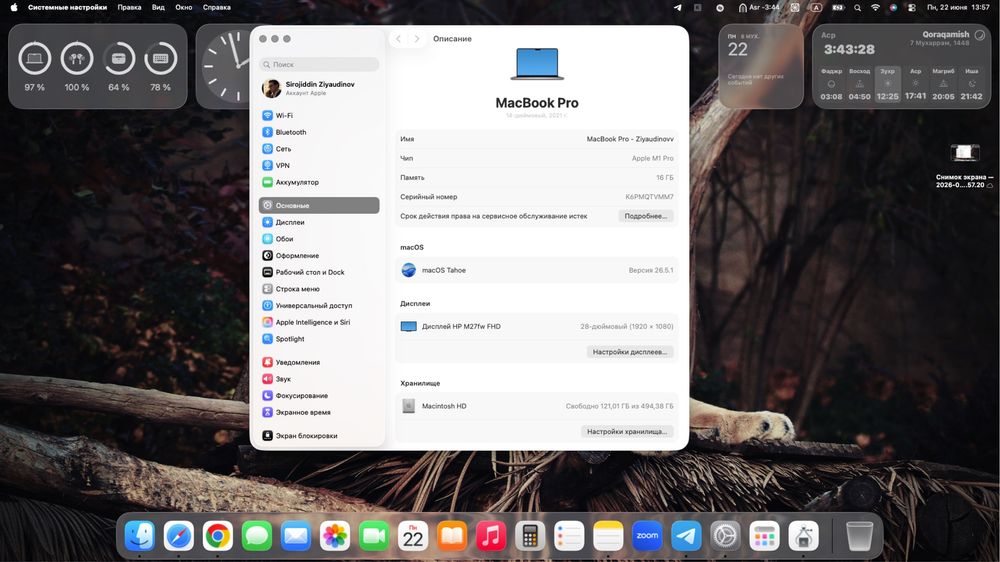Screen dimensions: 1000x562
Task: Click Wi-Fi icon in menu bar
Action: [875, 8]
